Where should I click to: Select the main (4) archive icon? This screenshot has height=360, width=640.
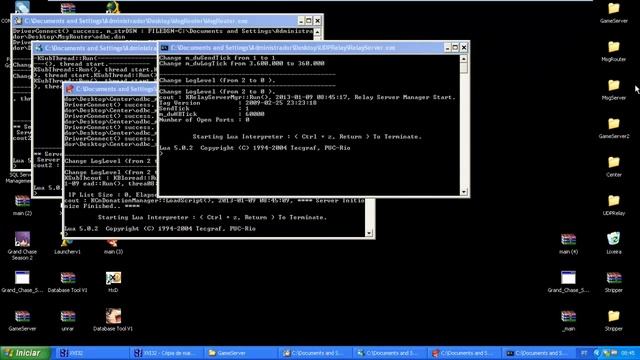coord(568,239)
